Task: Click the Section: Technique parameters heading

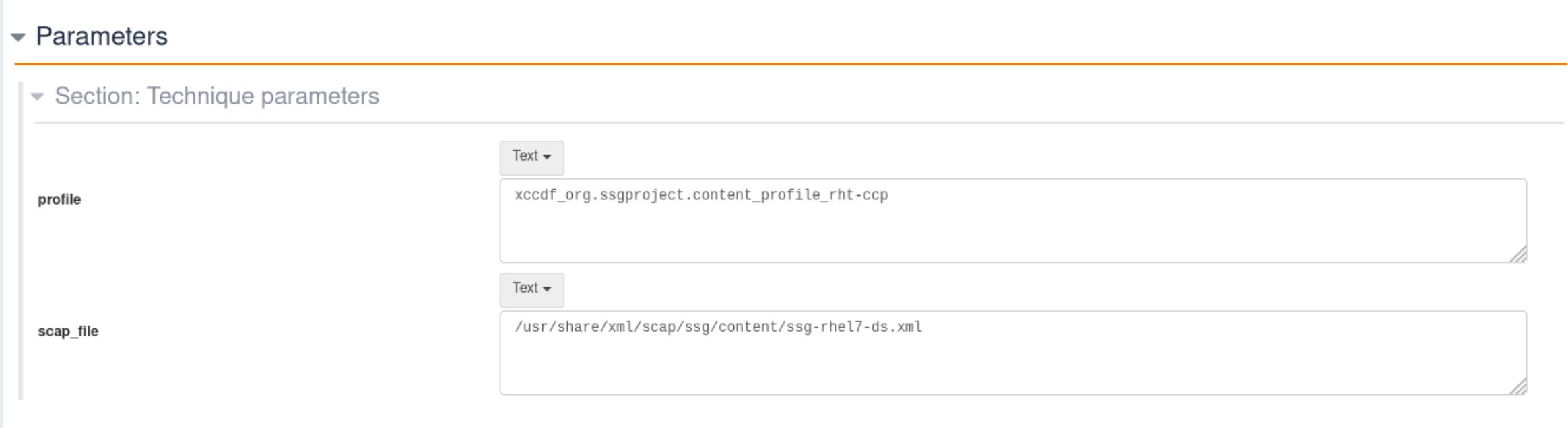Action: pyautogui.click(x=217, y=96)
